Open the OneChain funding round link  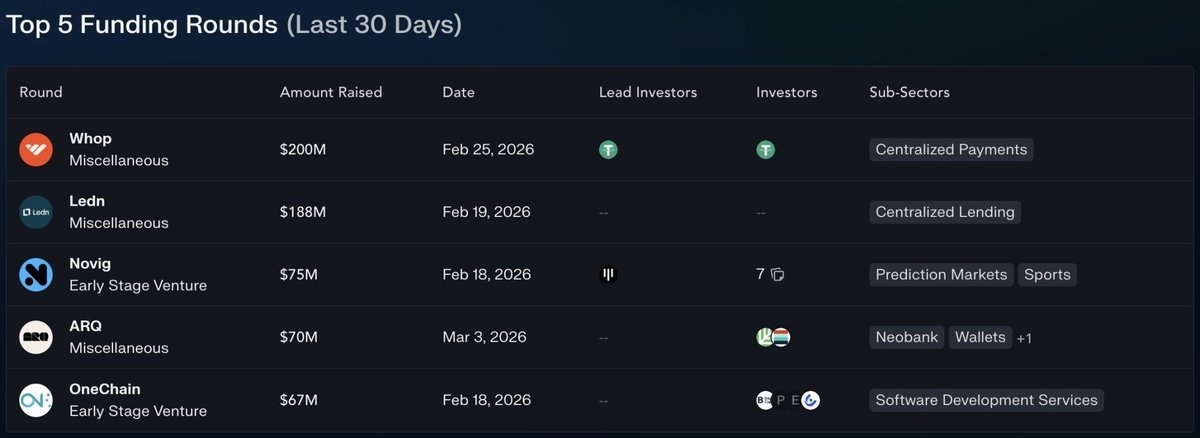105,389
